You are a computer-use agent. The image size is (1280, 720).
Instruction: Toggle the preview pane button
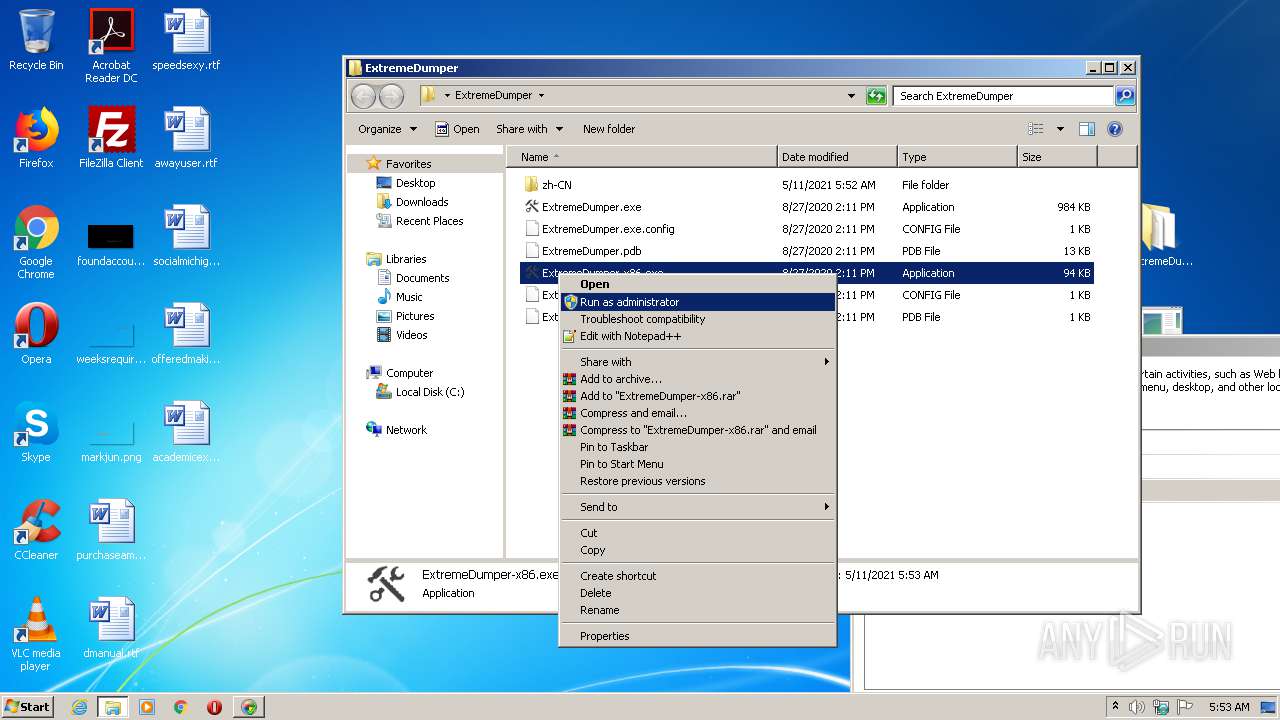[x=1087, y=129]
